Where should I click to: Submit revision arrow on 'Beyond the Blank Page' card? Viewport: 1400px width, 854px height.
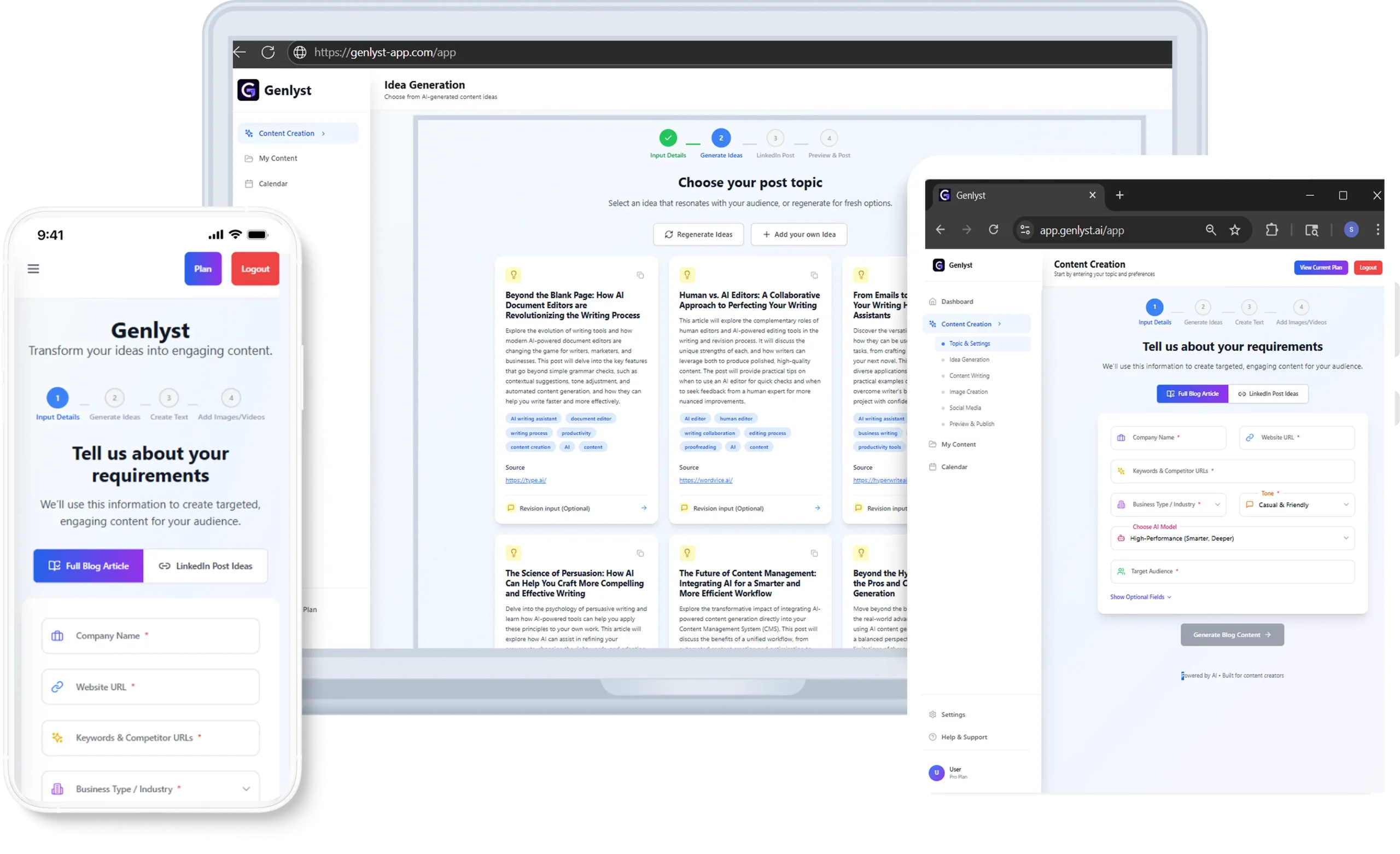coord(644,508)
